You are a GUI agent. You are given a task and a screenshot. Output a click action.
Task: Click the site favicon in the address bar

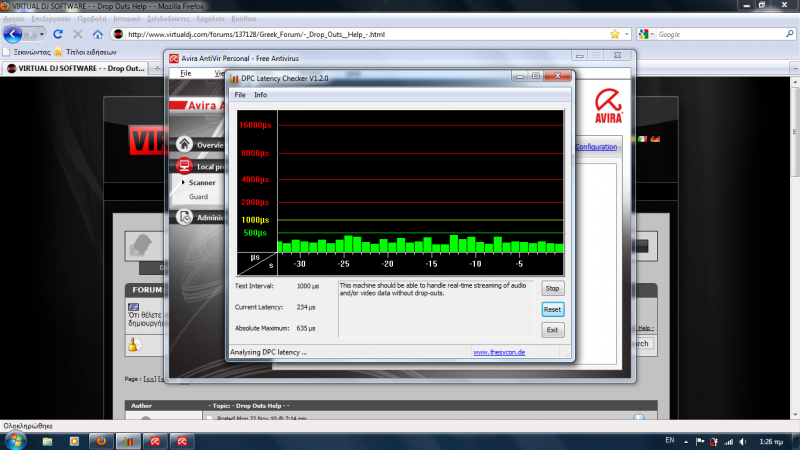pos(118,34)
